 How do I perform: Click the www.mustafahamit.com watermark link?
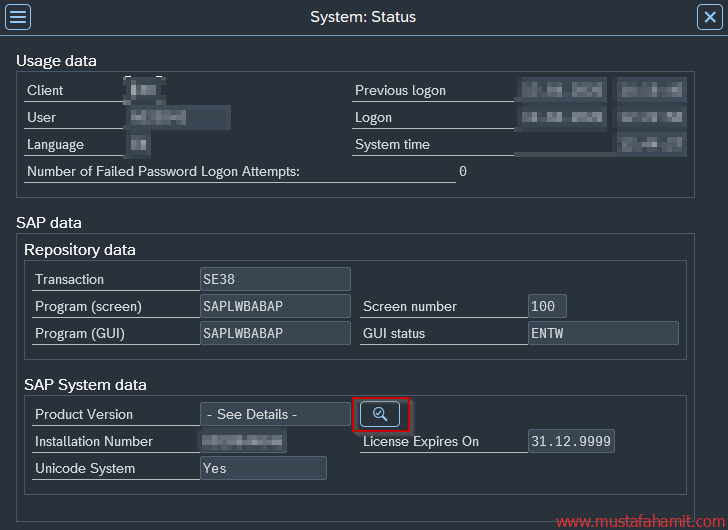(x=639, y=521)
